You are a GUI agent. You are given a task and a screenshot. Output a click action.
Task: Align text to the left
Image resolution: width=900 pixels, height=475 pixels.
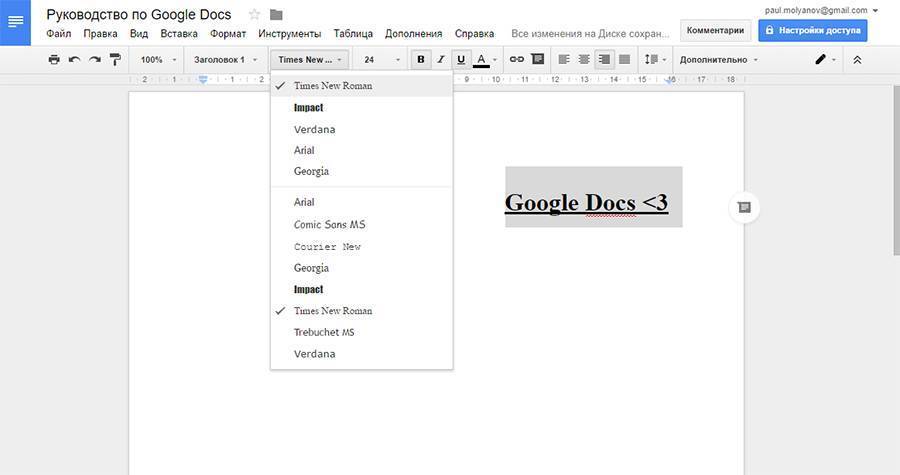click(564, 59)
